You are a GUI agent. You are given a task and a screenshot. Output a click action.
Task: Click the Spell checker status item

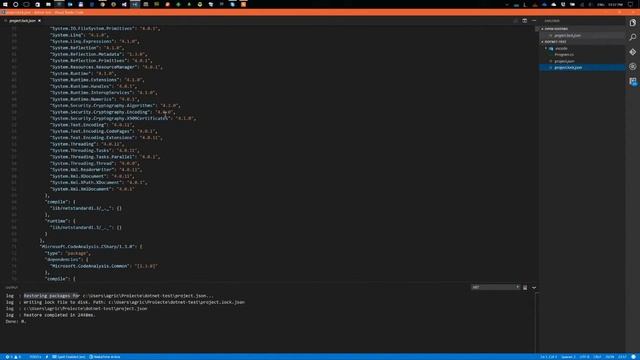click(68, 357)
